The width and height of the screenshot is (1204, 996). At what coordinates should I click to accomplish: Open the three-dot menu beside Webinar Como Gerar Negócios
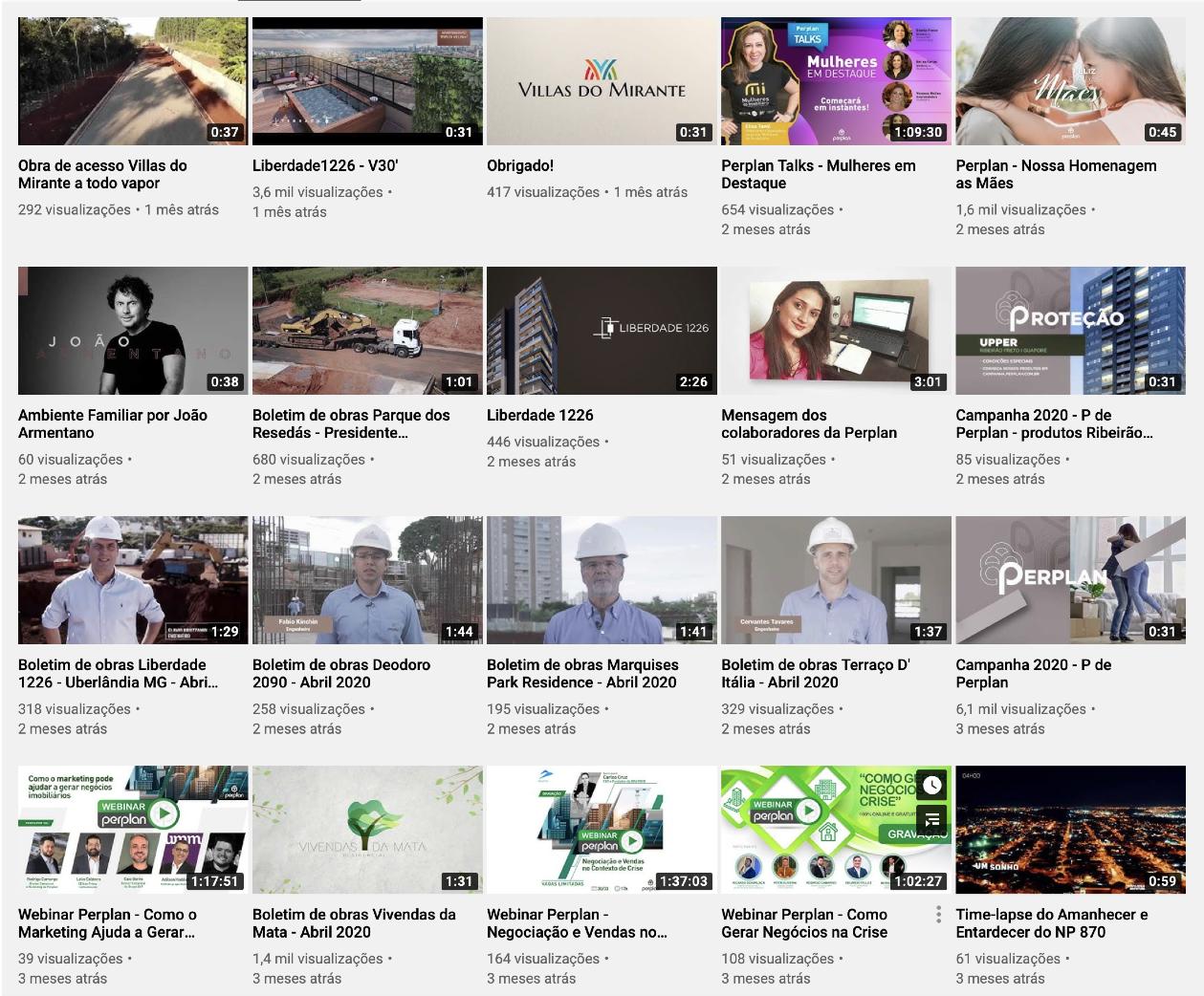click(939, 915)
